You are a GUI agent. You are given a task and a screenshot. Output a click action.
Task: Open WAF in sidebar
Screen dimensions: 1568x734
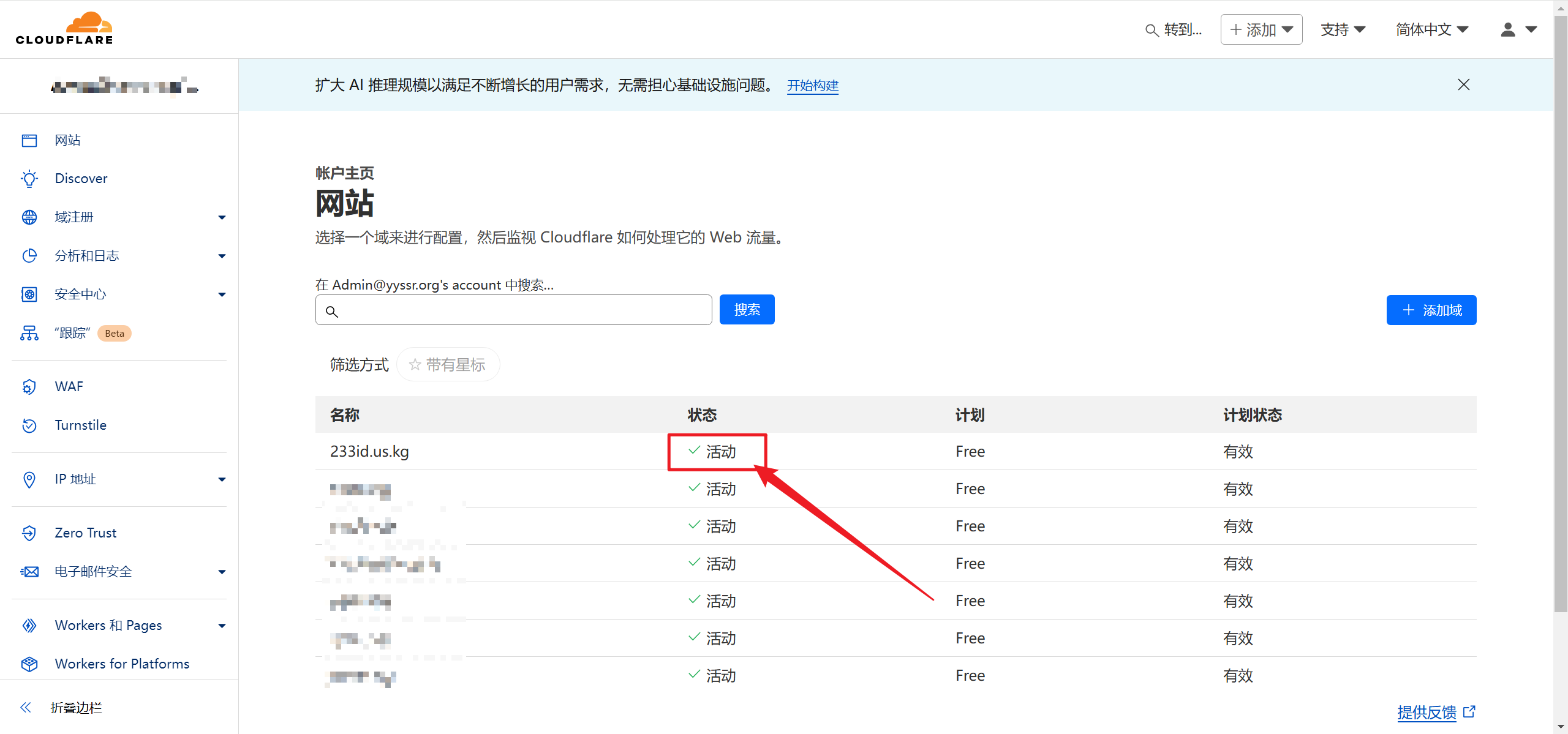click(69, 387)
